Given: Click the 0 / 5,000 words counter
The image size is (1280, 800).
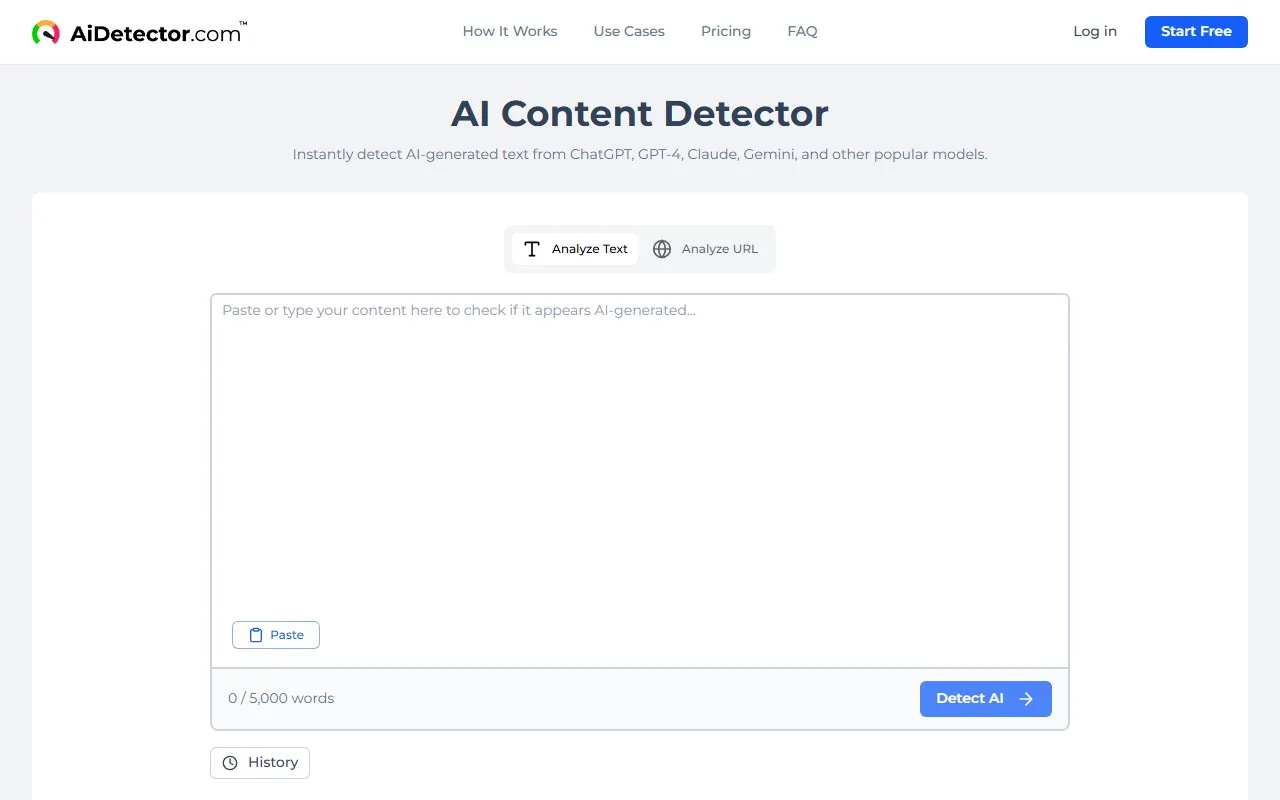Looking at the screenshot, I should point(281,698).
